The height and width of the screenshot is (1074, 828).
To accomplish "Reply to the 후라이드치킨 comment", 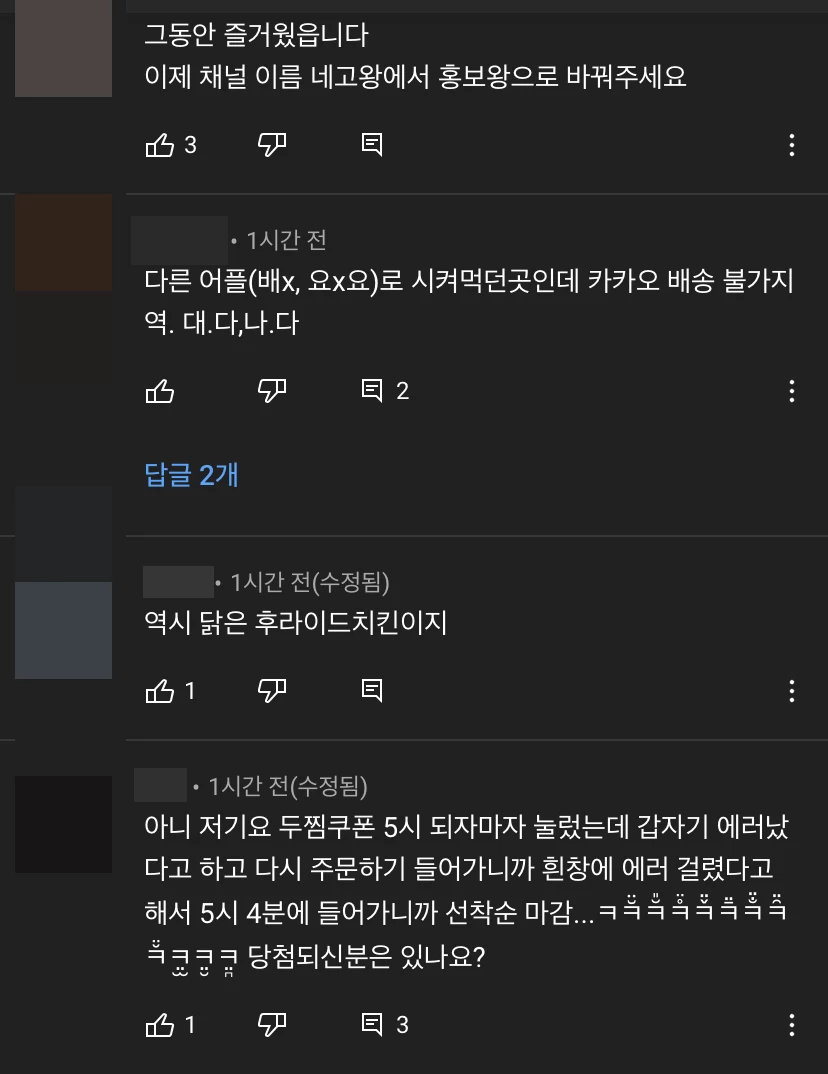I will click(372, 690).
